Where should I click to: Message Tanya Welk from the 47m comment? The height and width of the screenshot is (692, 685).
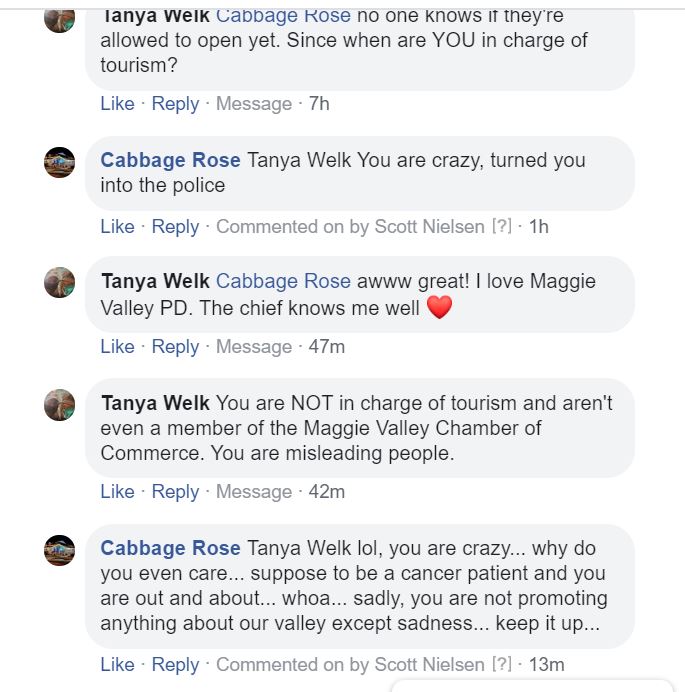pyautogui.click(x=254, y=346)
